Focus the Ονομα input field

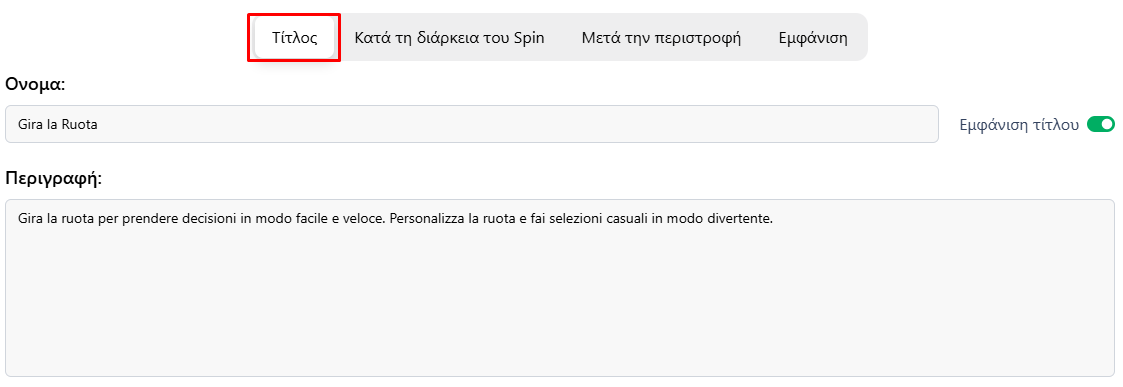[x=471, y=125]
